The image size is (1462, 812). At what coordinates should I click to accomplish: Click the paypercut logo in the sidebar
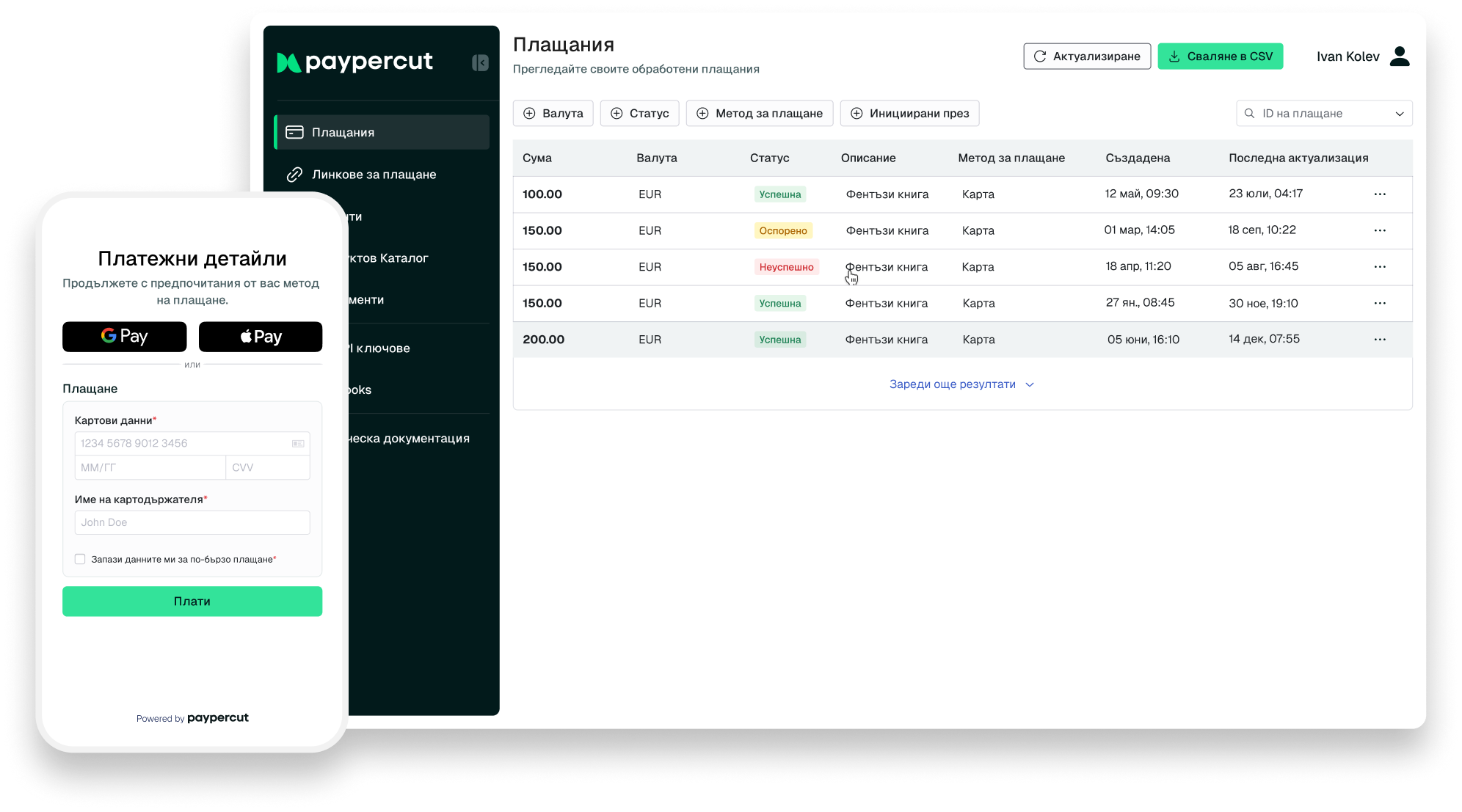354,62
